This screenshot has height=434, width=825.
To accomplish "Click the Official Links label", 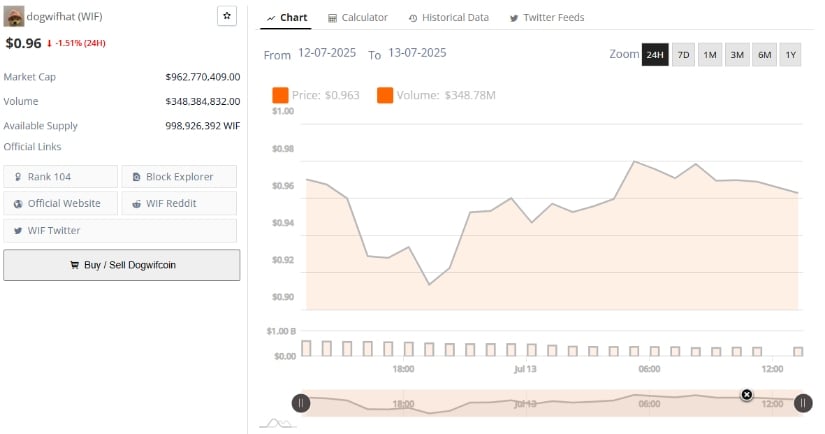I will (x=32, y=147).
